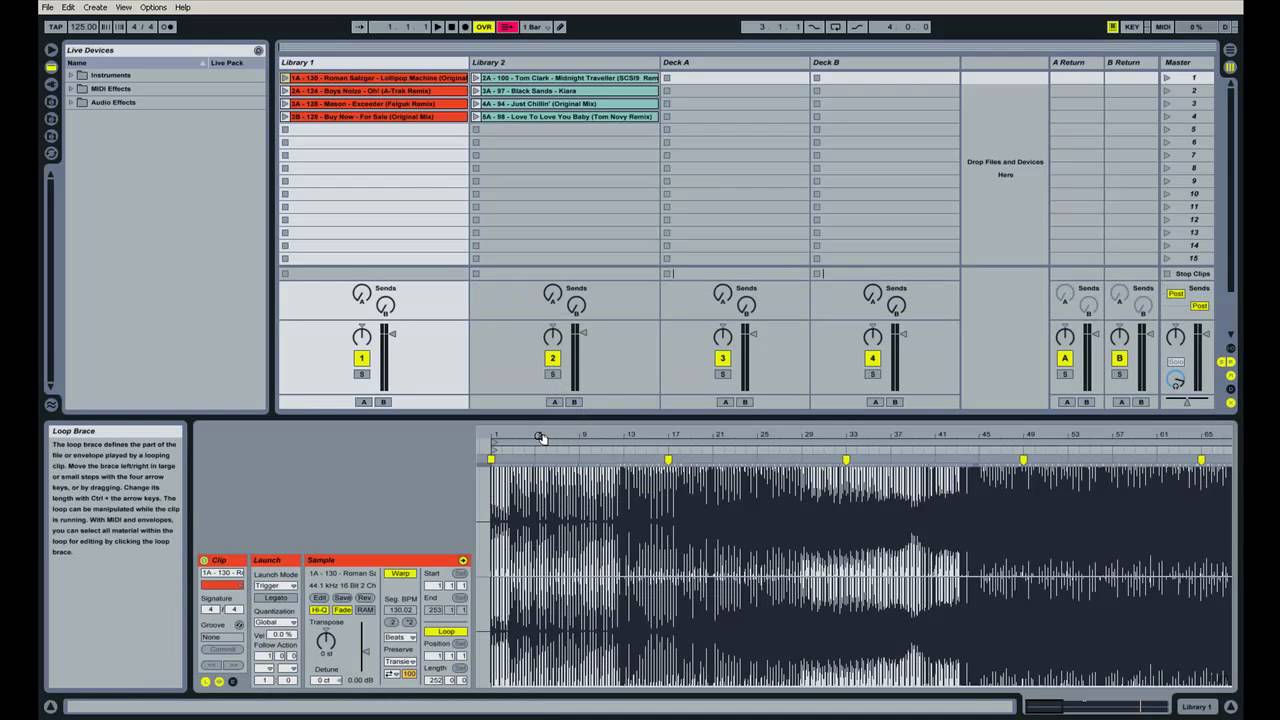Screen dimensions: 1280x720
Task: Toggle the A Return track activator
Action: coord(1065,358)
